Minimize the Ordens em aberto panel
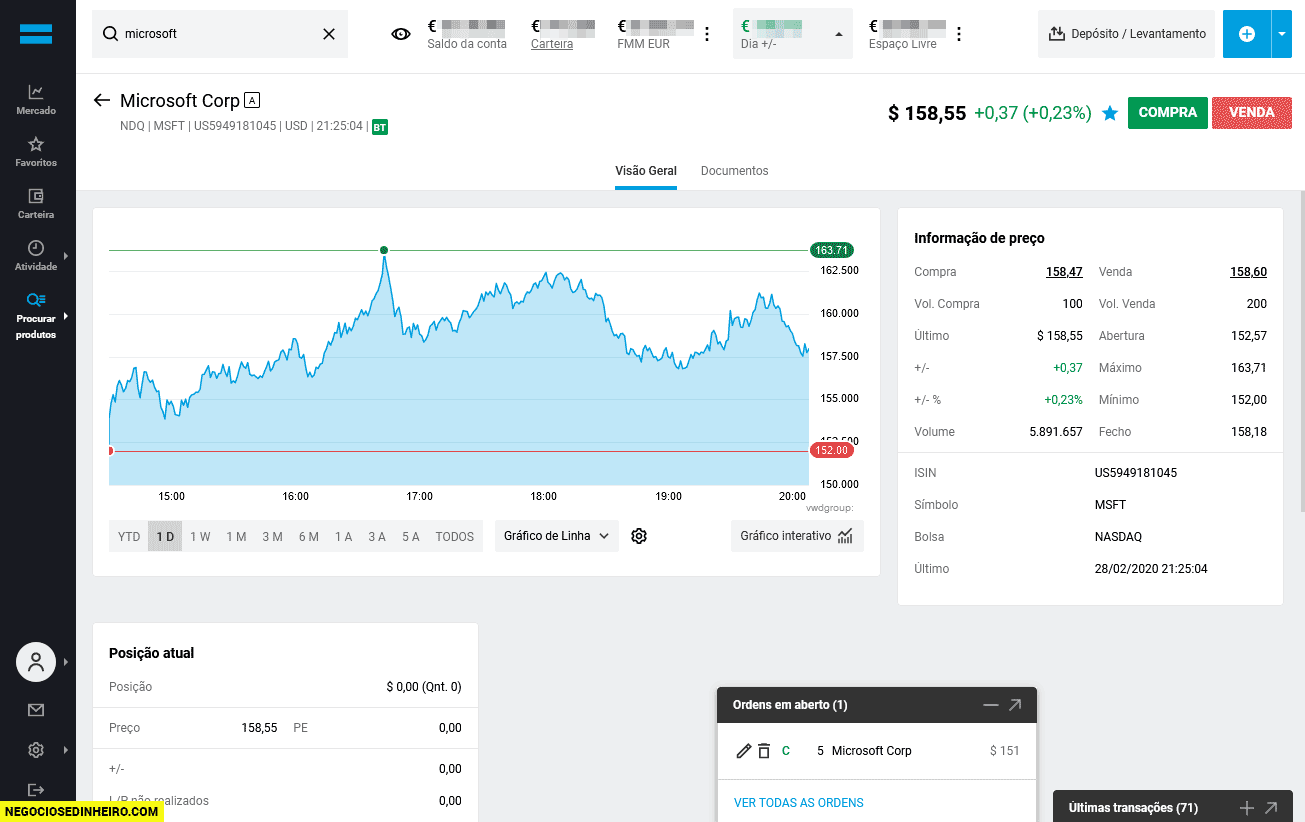Screen dimensions: 1305x822 pos(991,705)
